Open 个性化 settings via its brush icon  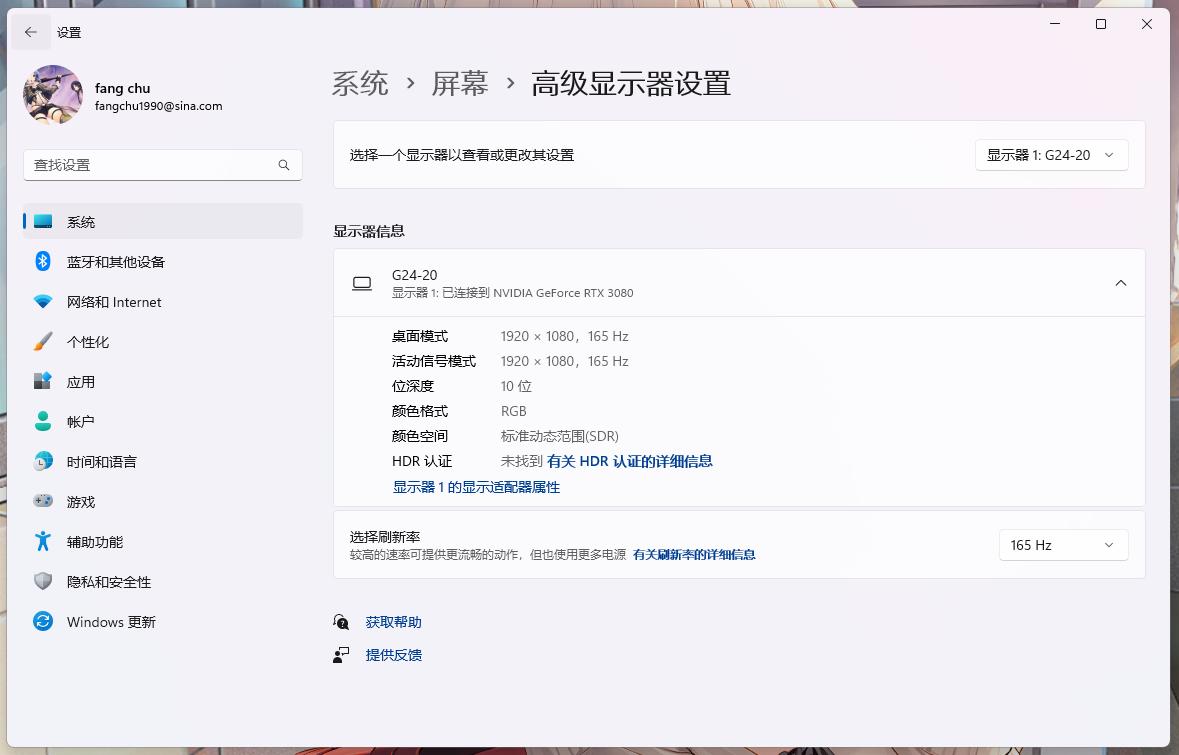[x=43, y=341]
